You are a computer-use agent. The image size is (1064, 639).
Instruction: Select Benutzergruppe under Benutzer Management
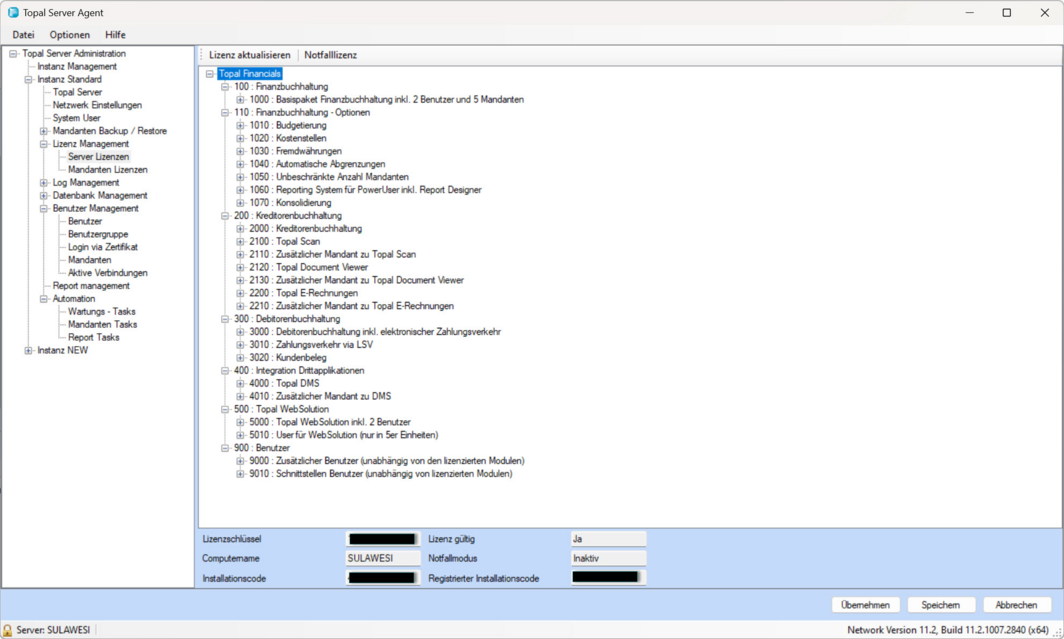point(97,234)
